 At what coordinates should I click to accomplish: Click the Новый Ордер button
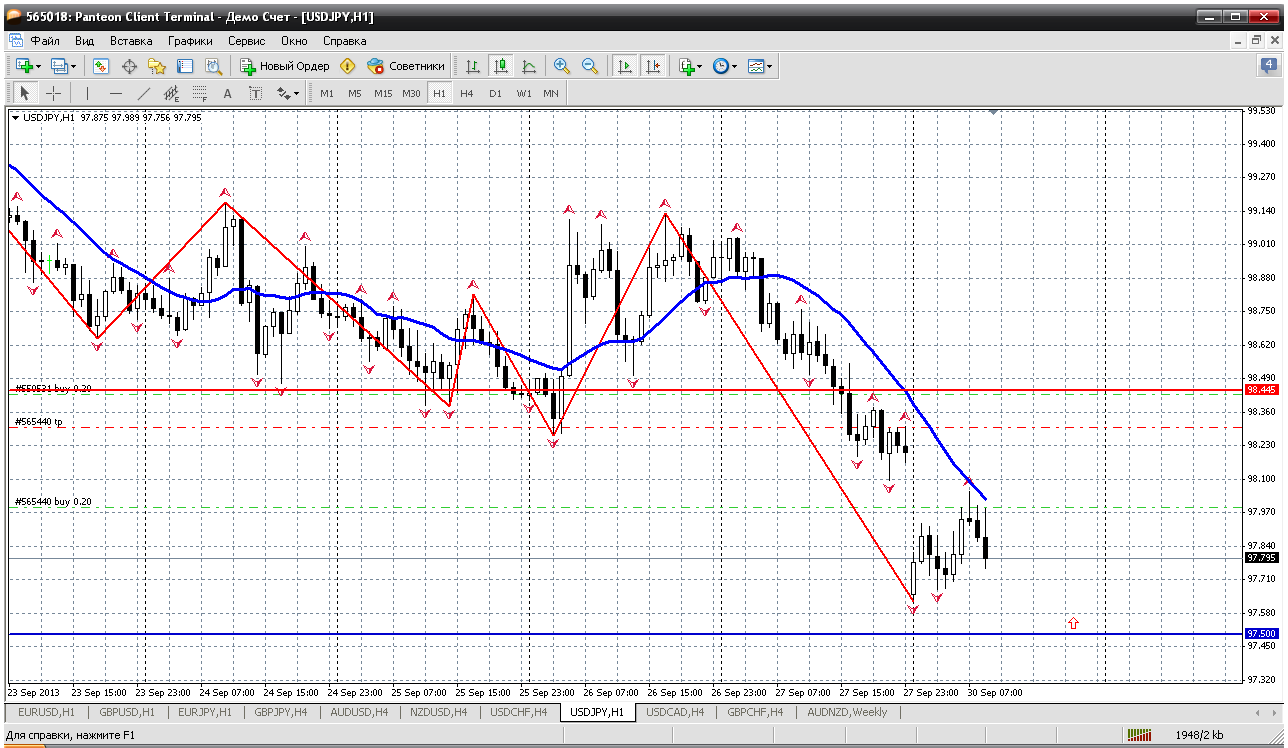coord(285,66)
